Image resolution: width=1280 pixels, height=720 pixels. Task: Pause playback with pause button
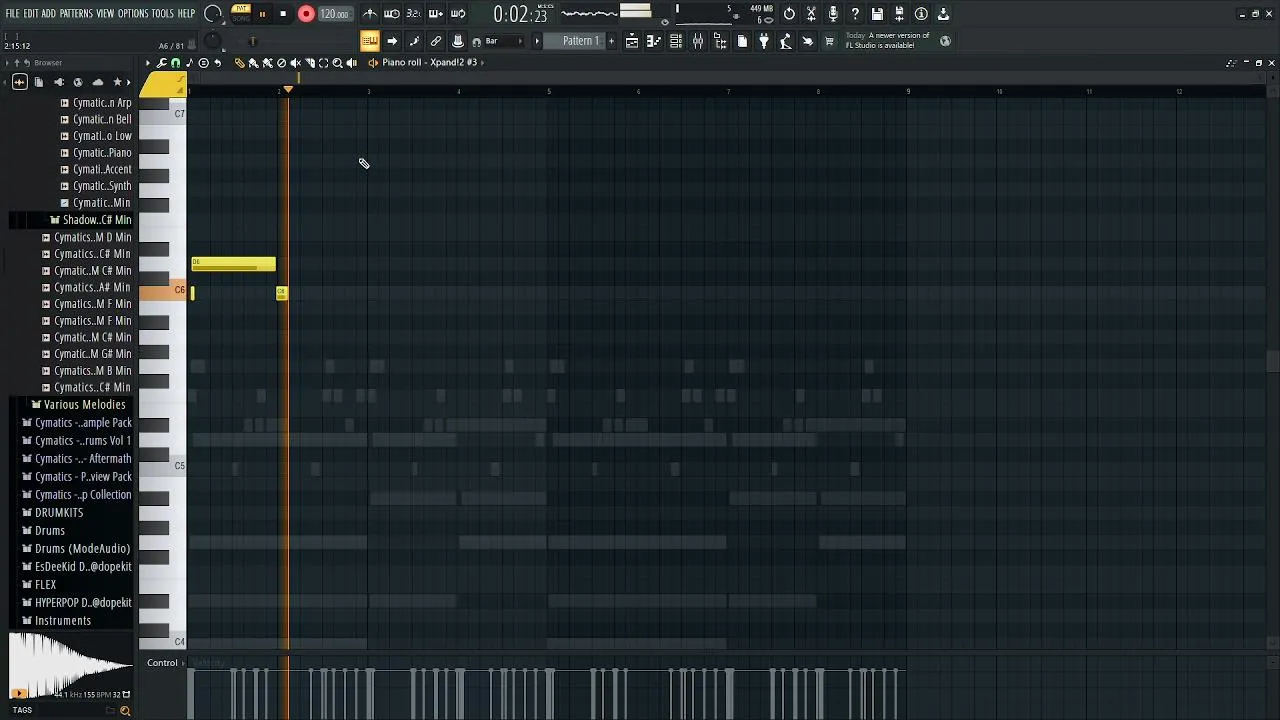coord(262,14)
